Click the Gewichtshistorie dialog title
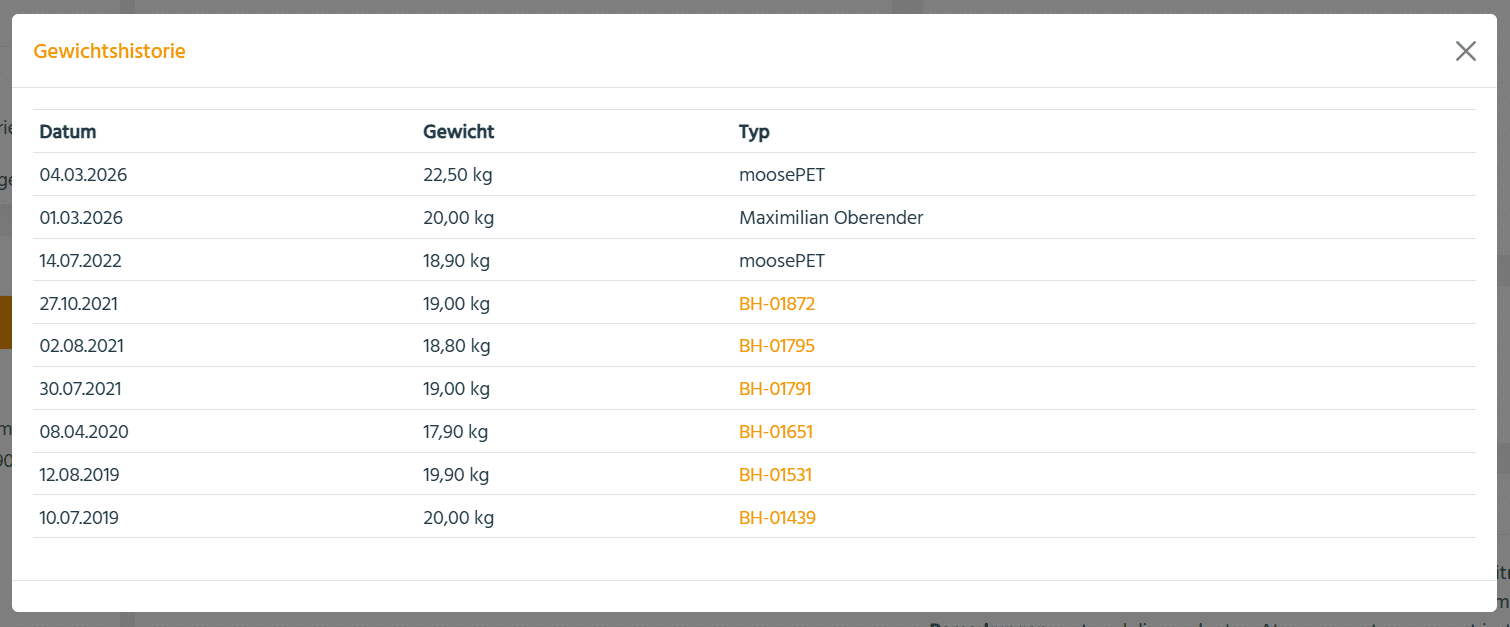Image resolution: width=1510 pixels, height=627 pixels. [110, 51]
